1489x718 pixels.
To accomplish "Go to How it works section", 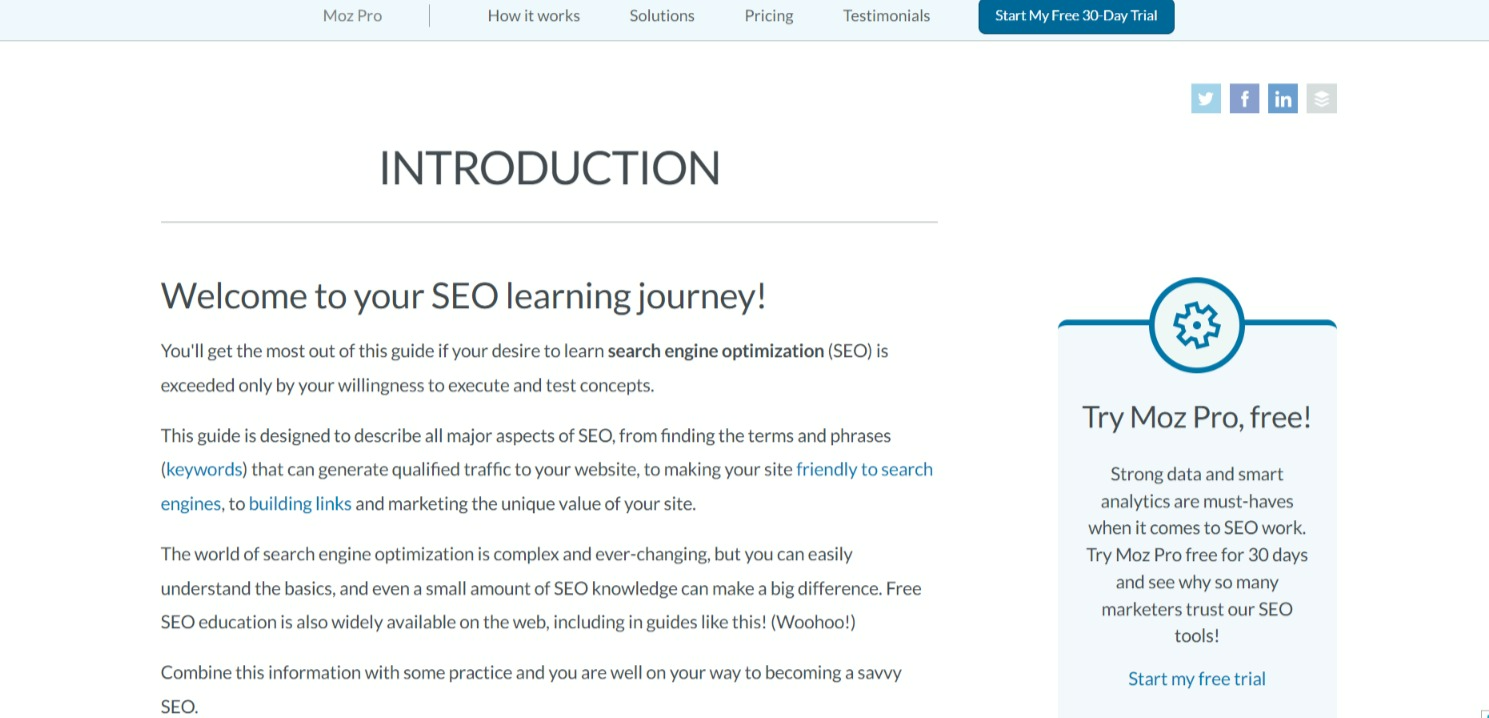I will (x=533, y=16).
